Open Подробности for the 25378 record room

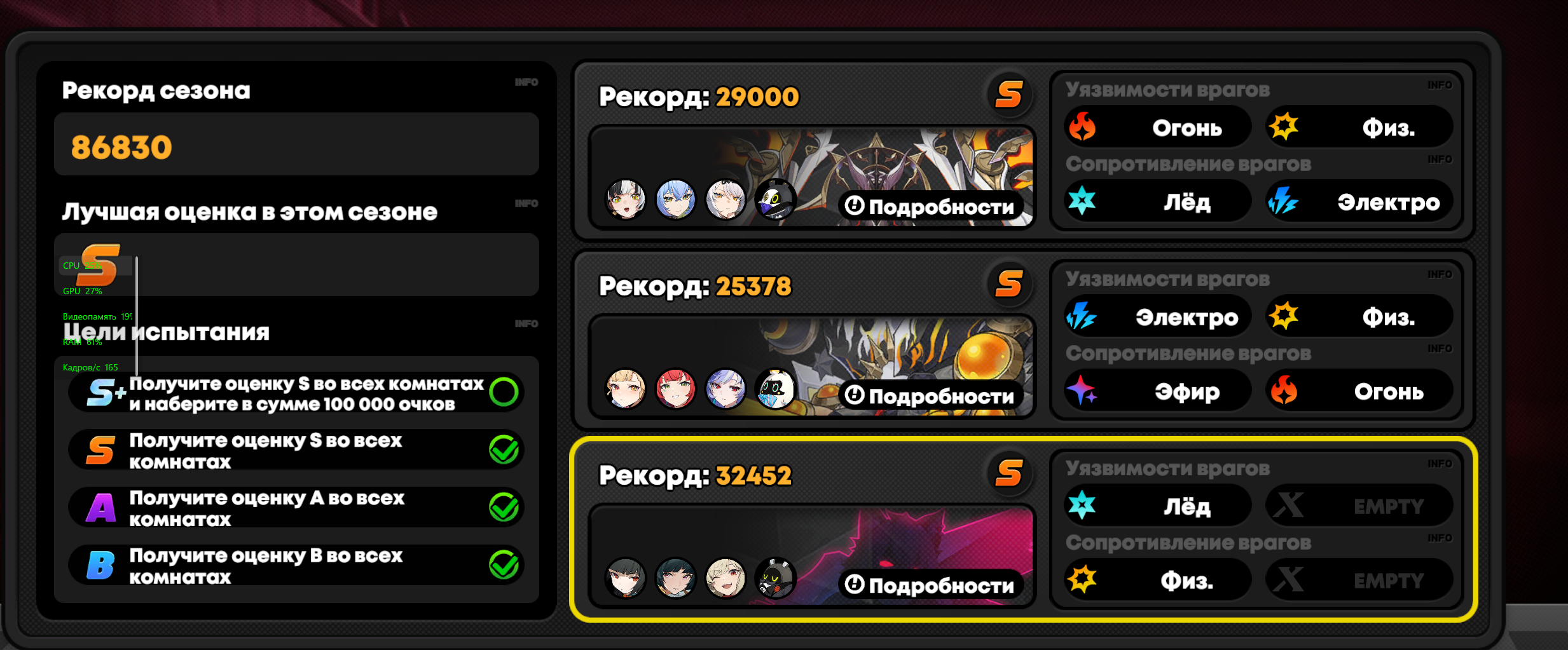930,396
